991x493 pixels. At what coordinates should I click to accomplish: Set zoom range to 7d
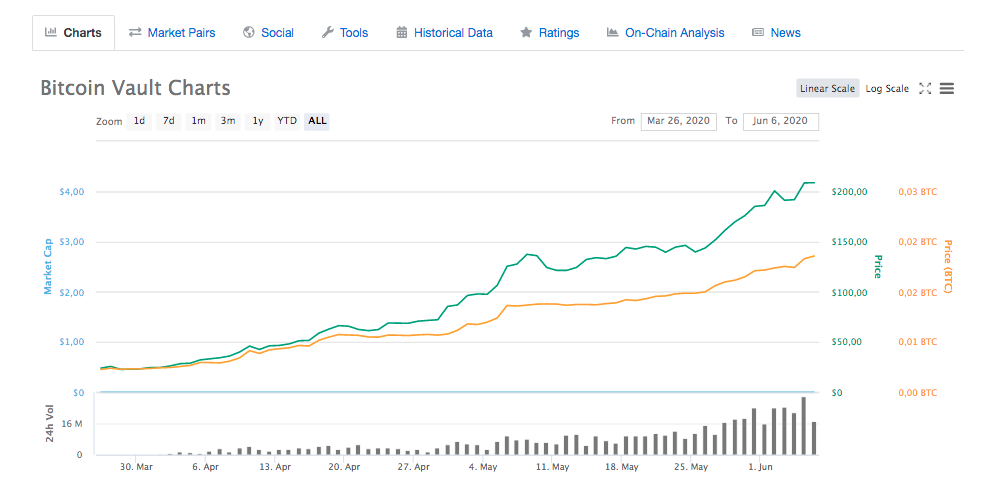[x=168, y=121]
